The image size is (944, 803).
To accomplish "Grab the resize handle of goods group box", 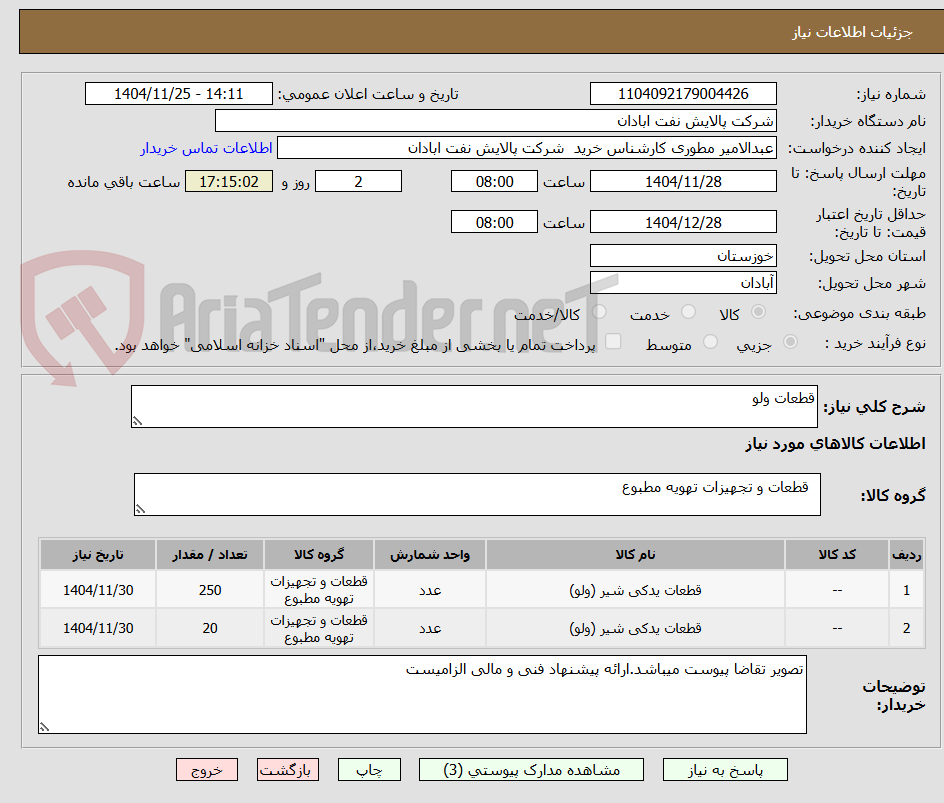I will (140, 509).
